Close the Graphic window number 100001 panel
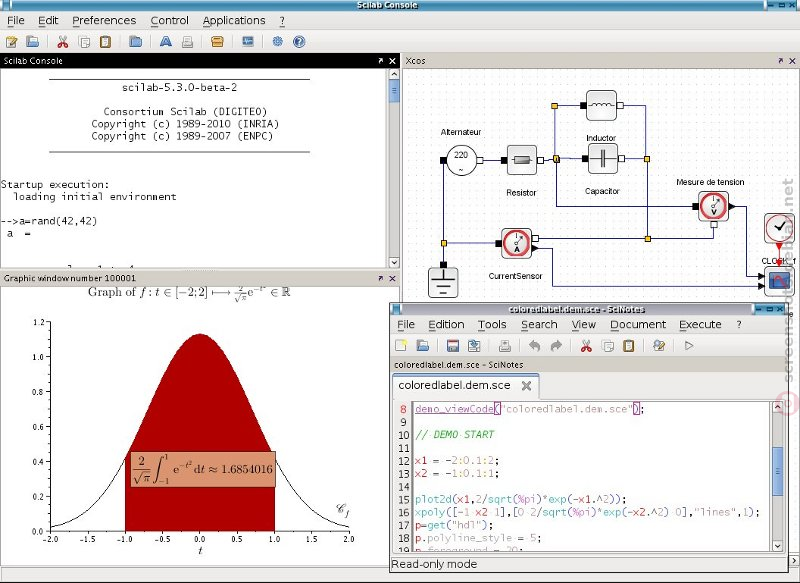800x583 pixels. coord(392,278)
